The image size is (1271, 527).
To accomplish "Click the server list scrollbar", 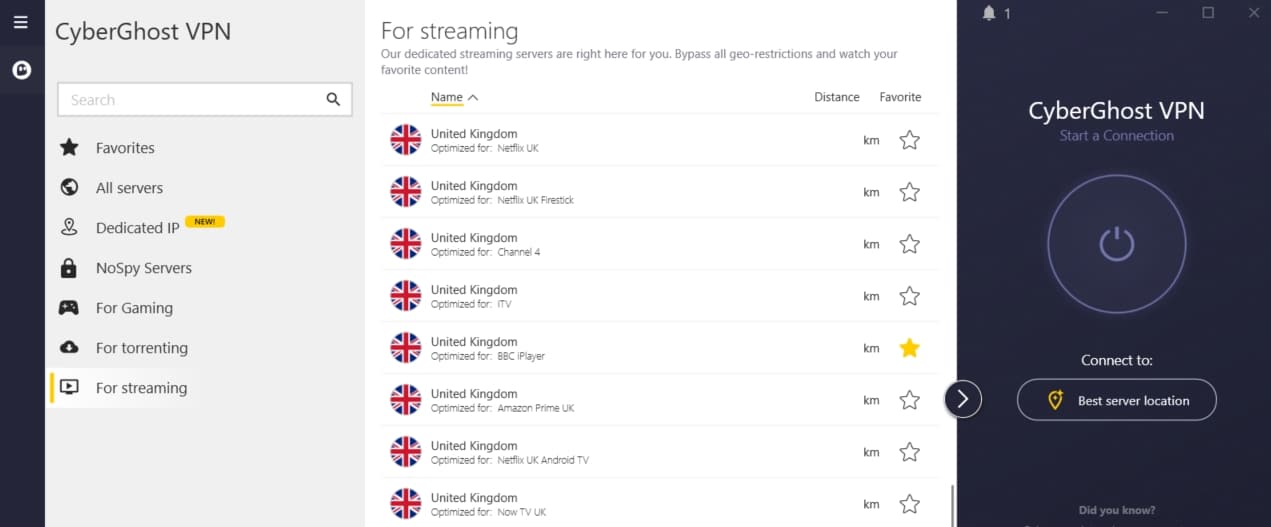I will pos(952,506).
